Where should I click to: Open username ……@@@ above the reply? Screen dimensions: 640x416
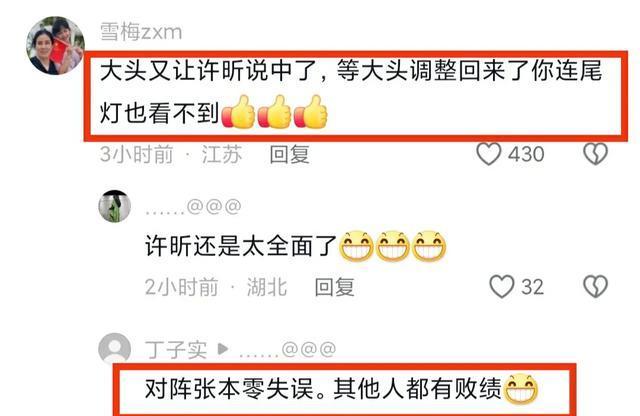coord(193,207)
